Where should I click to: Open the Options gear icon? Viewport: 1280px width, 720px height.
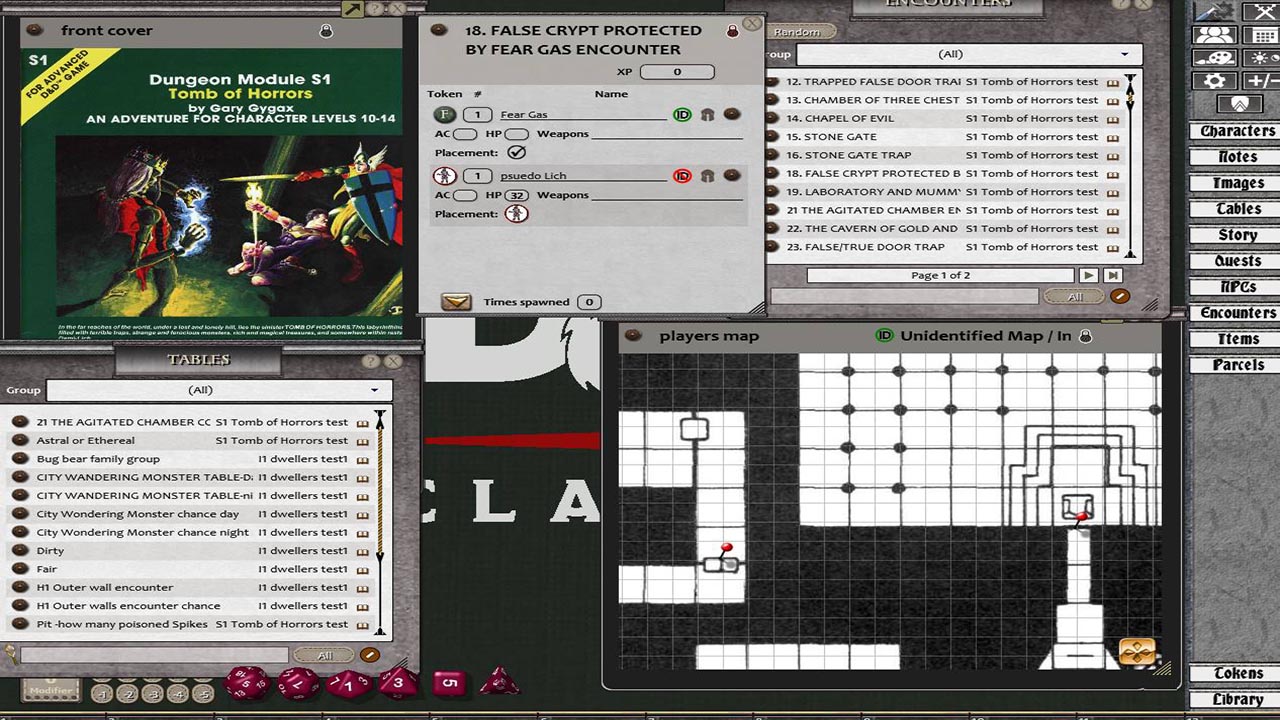1214,80
